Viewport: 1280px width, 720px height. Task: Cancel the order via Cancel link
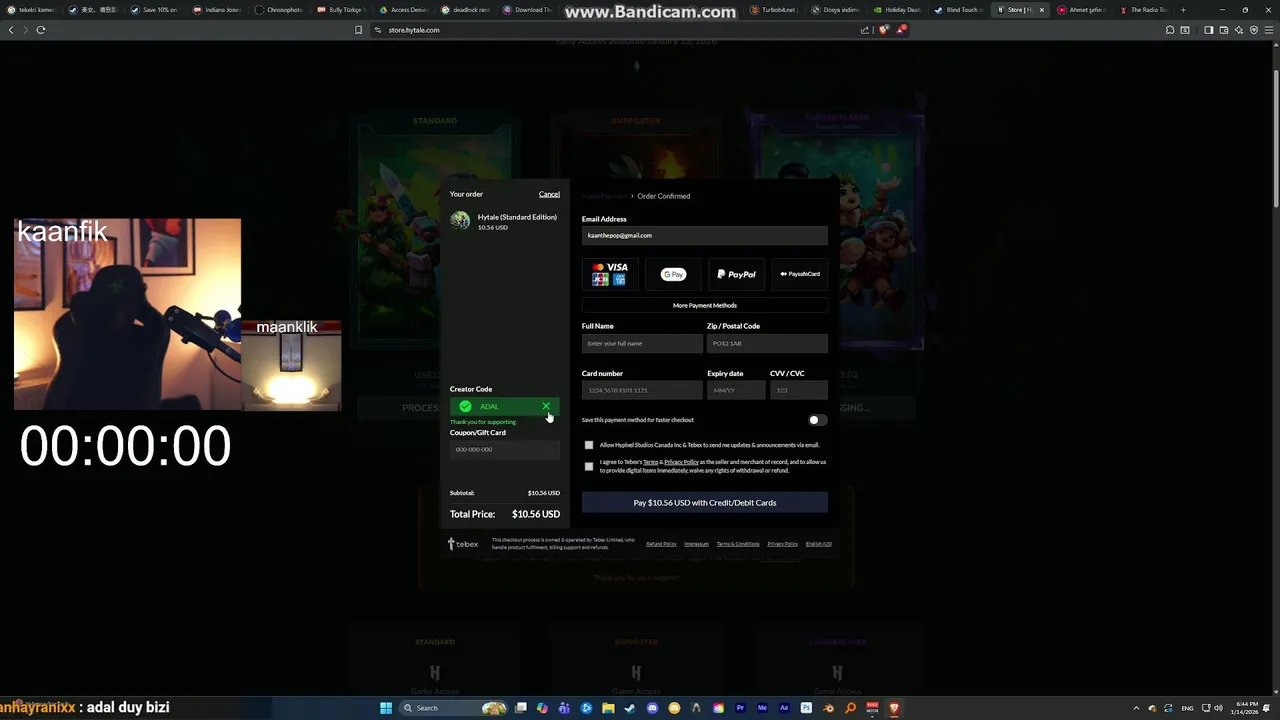tap(549, 194)
